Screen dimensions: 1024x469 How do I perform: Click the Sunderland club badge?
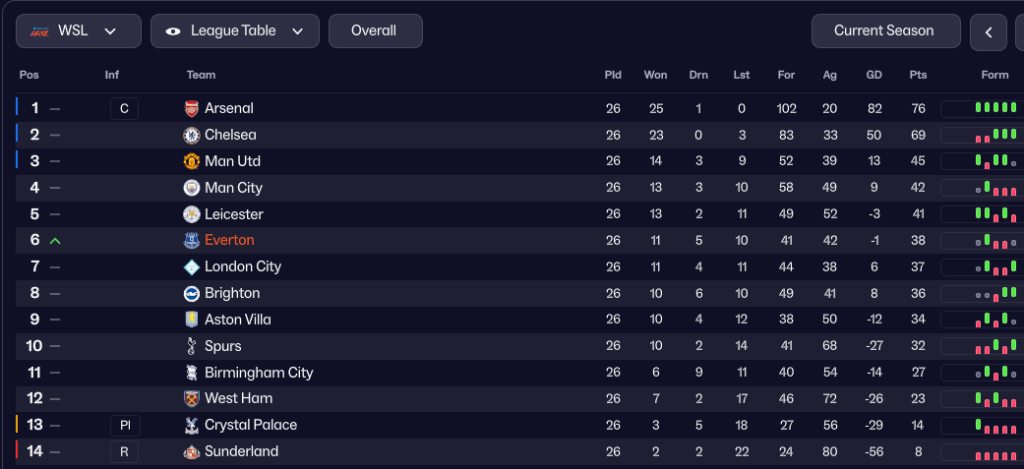pos(192,452)
